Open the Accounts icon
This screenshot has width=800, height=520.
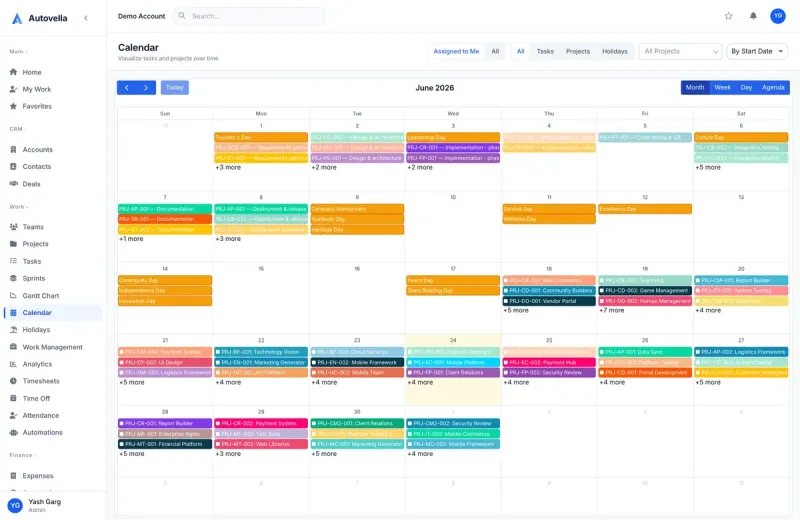click(13, 150)
